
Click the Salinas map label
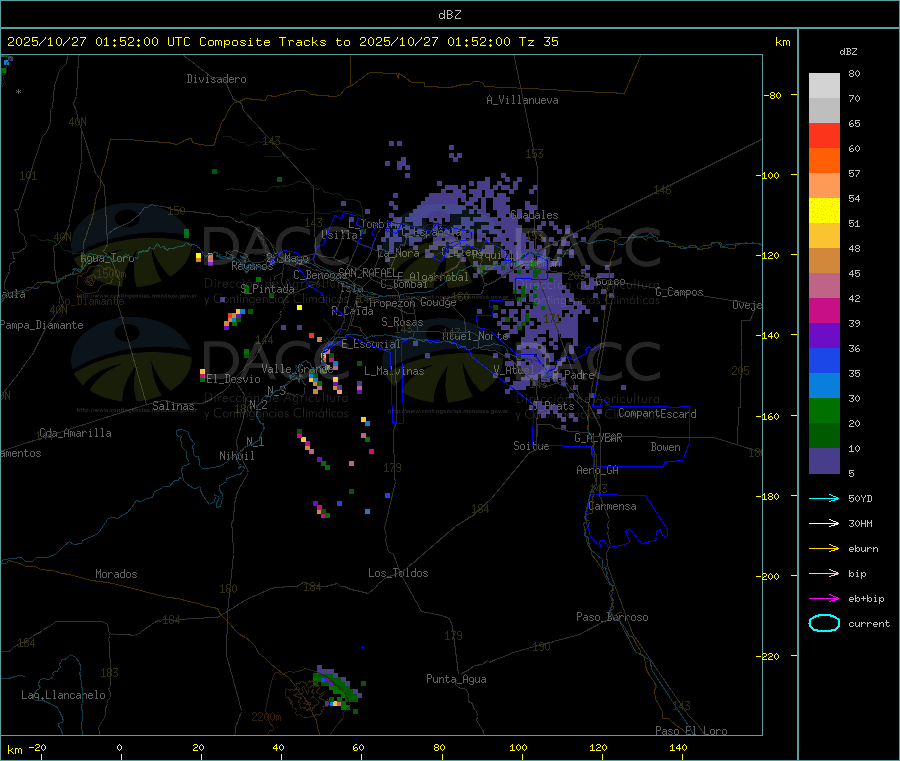[x=173, y=406]
